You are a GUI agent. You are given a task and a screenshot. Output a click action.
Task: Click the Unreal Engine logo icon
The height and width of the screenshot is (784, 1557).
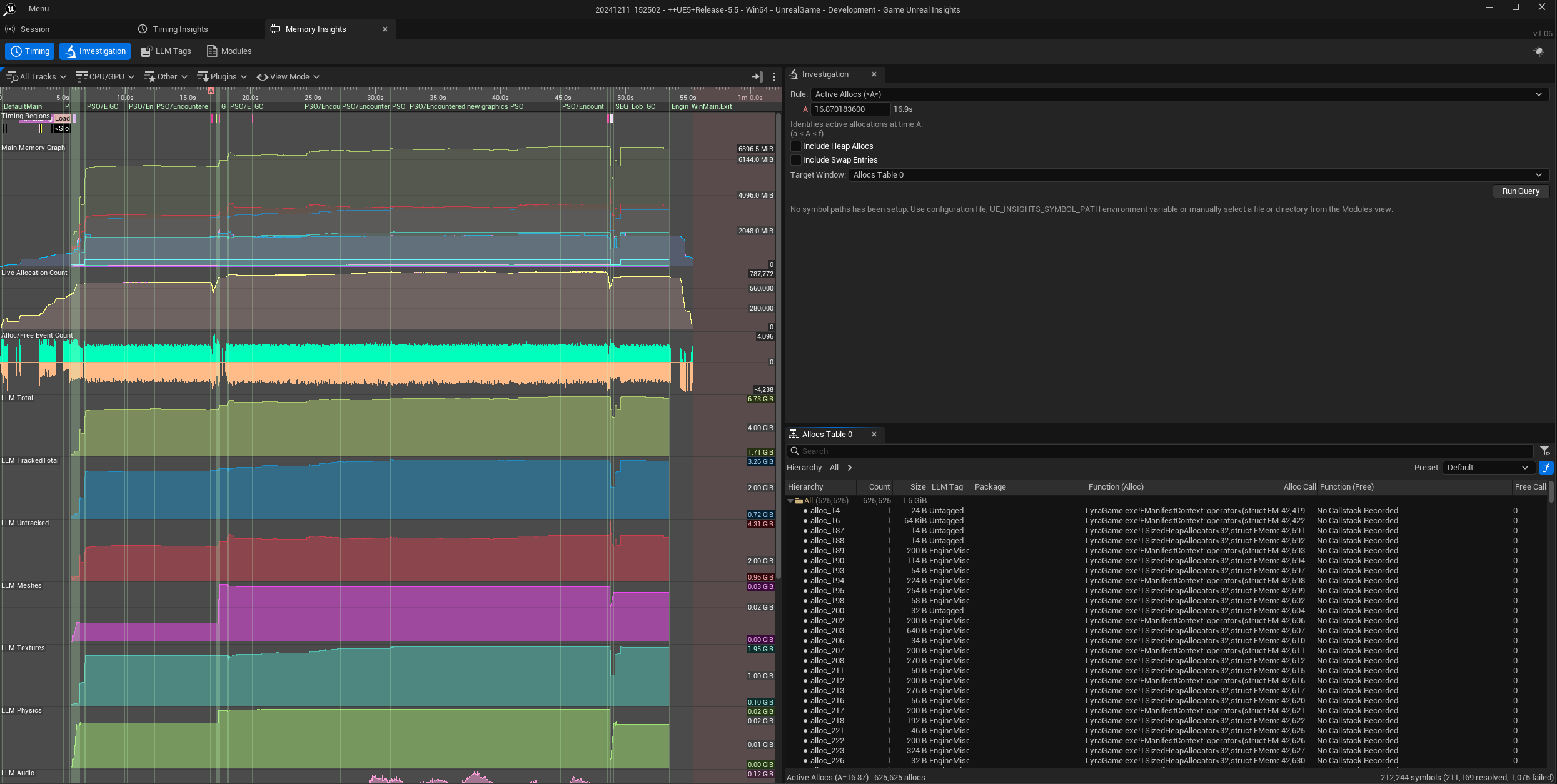coord(9,9)
